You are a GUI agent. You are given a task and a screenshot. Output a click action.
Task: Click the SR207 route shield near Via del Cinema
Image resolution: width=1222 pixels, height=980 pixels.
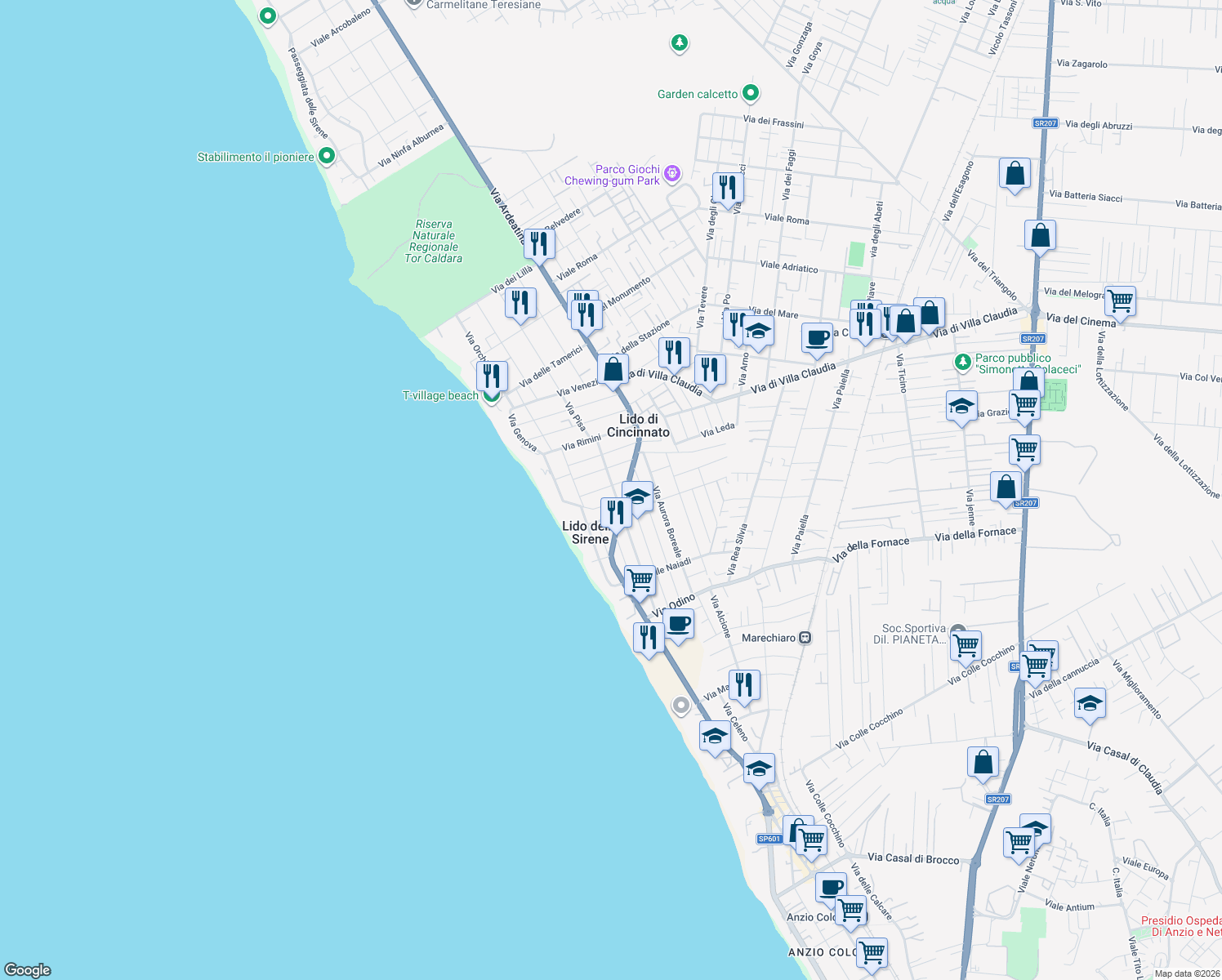[x=1034, y=337]
